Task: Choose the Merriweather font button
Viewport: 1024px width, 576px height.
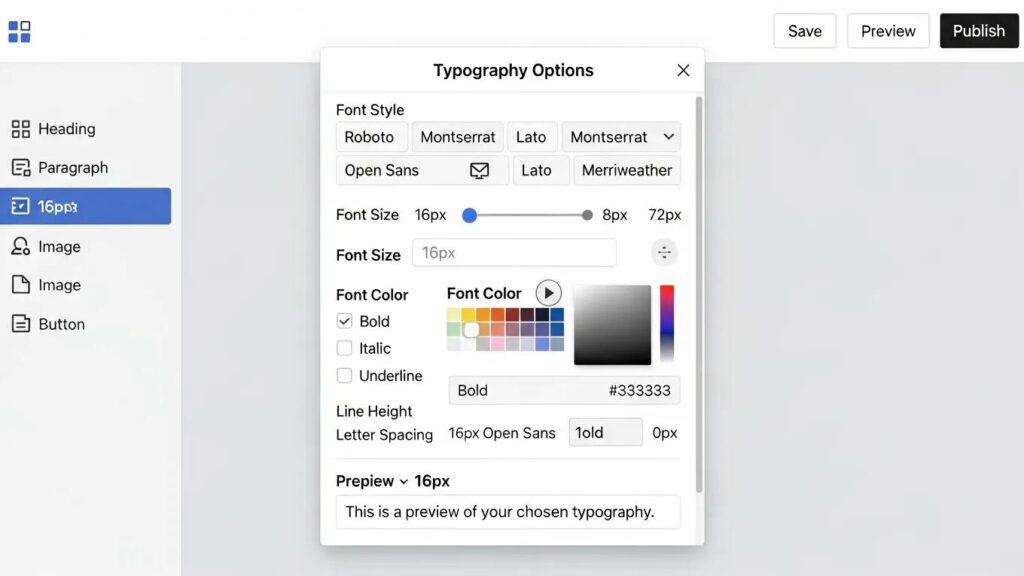Action: pos(627,170)
